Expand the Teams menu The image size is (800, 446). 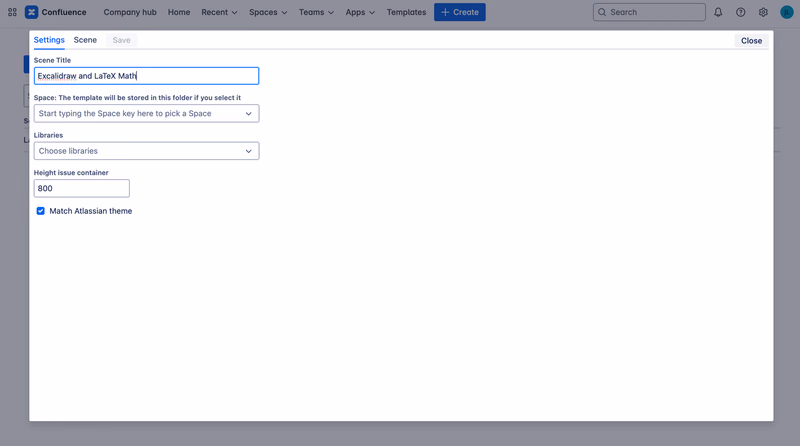tap(316, 12)
